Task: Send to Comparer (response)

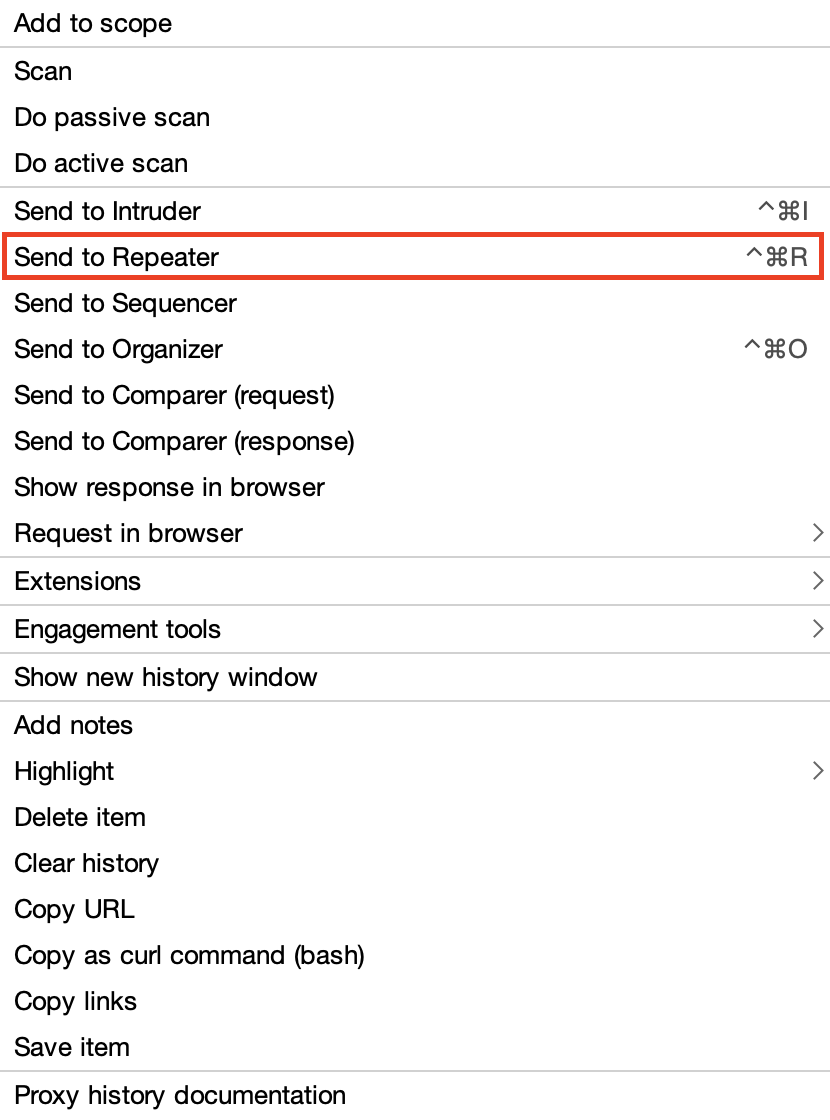Action: coord(184,442)
